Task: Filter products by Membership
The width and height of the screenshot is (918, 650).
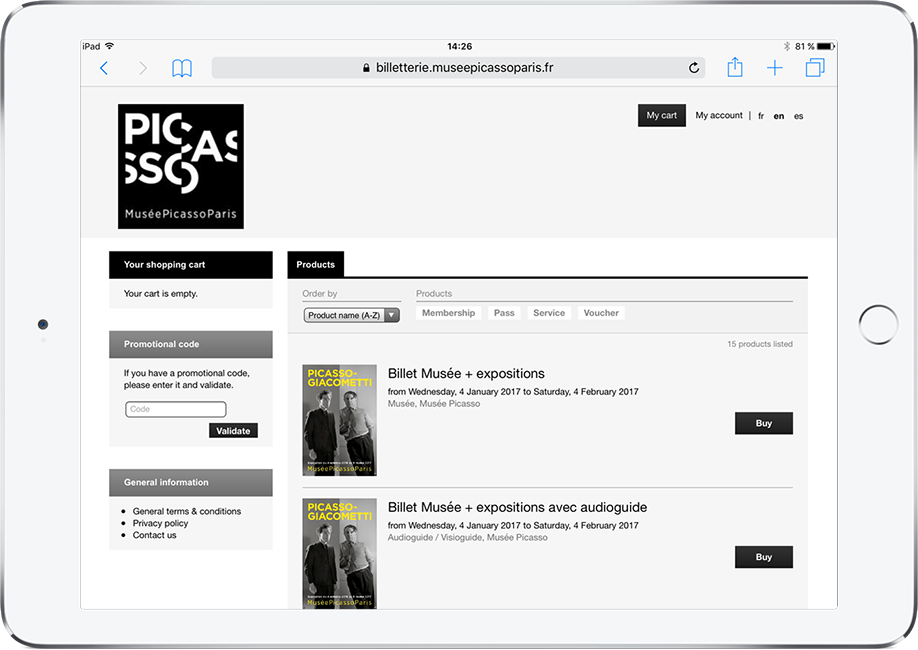Action: click(448, 313)
